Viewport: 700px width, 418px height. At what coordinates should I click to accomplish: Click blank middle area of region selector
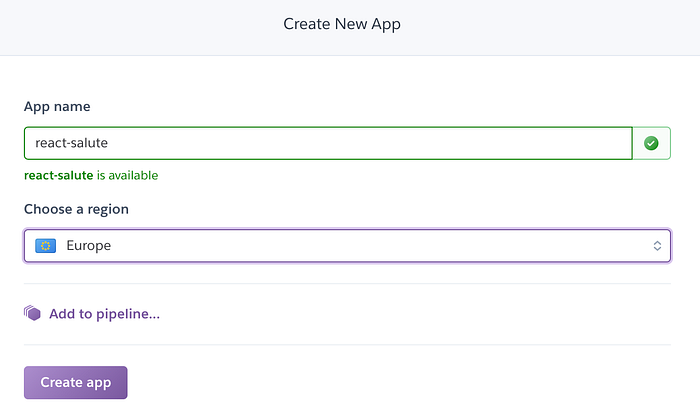[x=380, y=245]
